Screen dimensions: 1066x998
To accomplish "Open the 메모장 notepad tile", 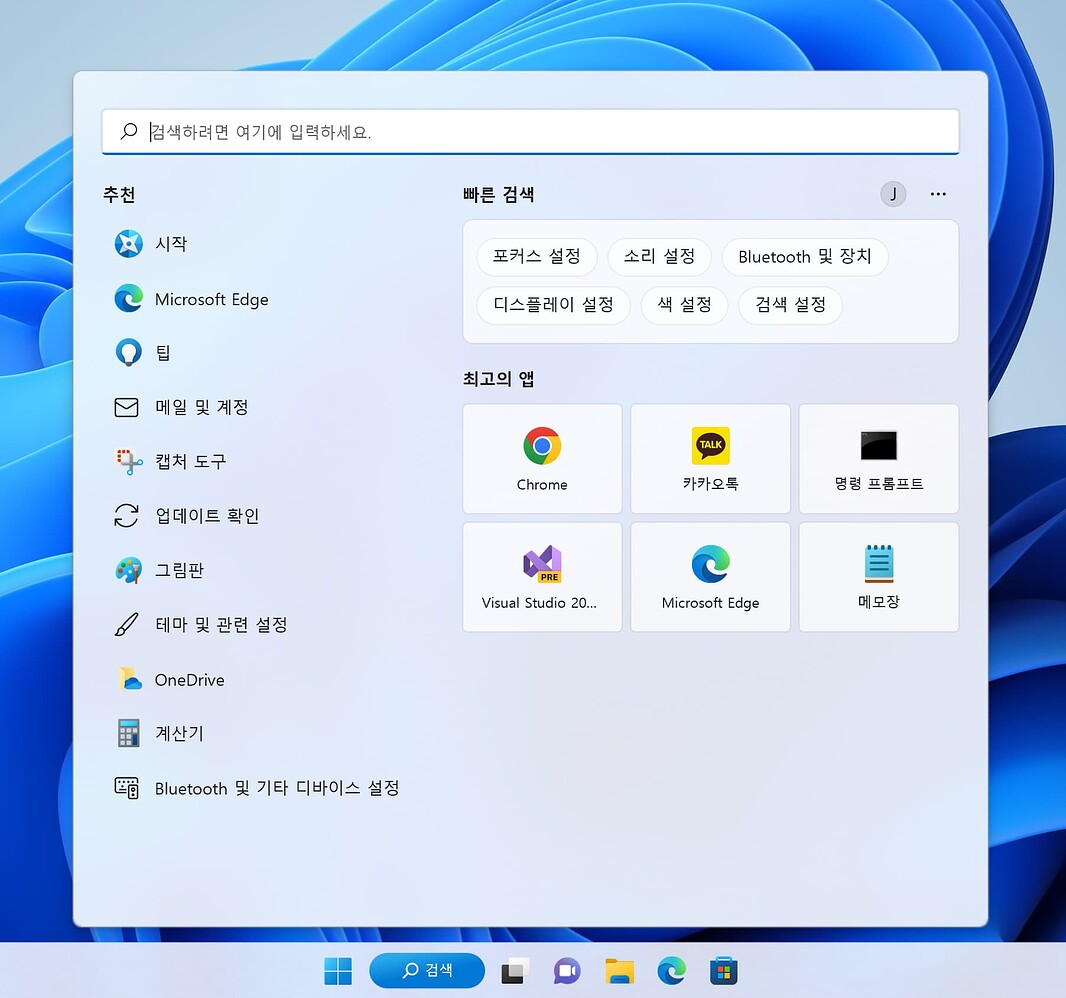I will (878, 577).
